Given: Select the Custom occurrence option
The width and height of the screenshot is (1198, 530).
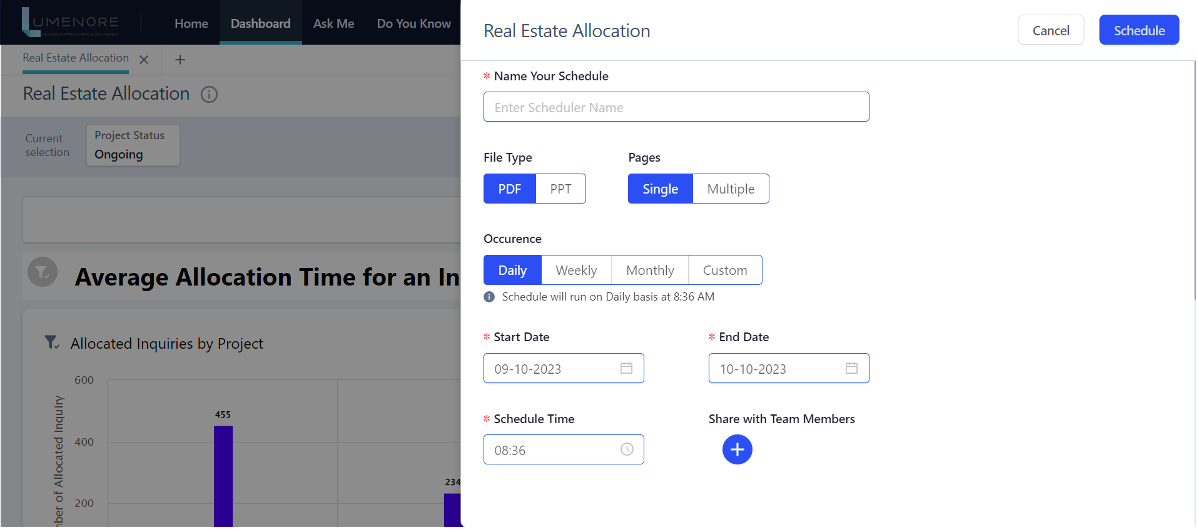Looking at the screenshot, I should 725,270.
